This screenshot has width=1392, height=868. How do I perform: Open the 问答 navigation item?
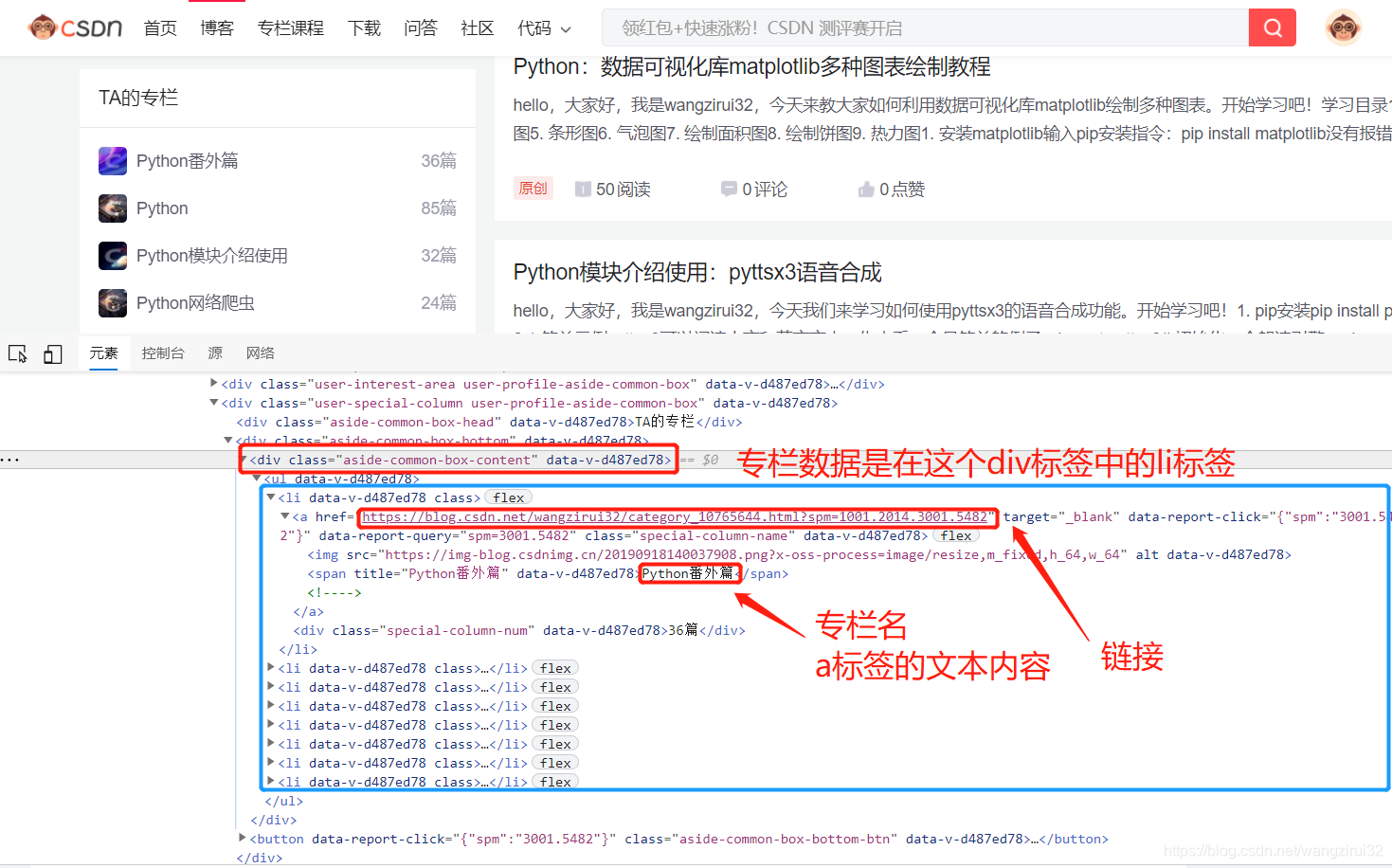tap(421, 28)
